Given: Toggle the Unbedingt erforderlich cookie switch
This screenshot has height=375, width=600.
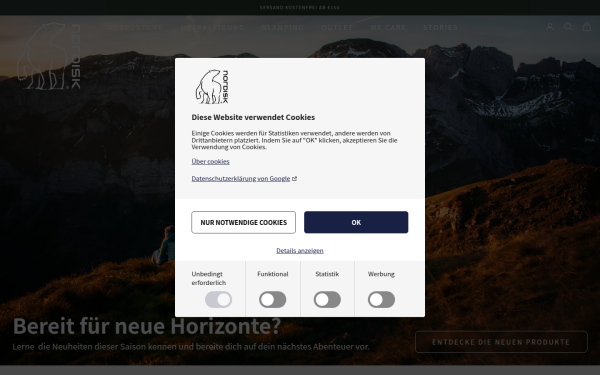Looking at the screenshot, I should [x=218, y=300].
